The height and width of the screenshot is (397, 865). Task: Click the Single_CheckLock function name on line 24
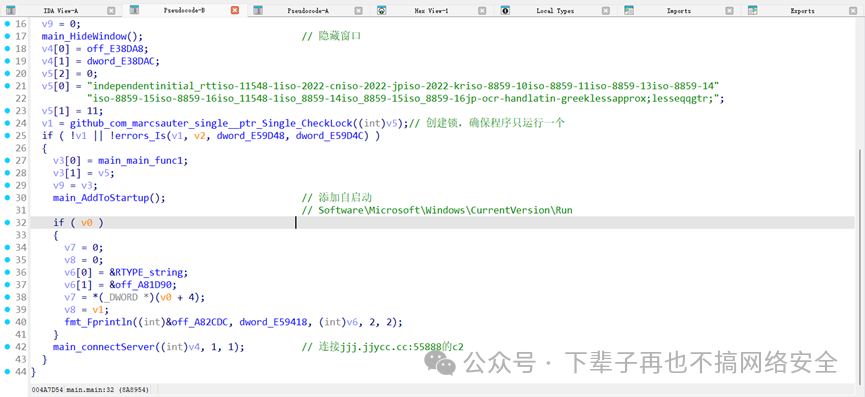coord(211,124)
